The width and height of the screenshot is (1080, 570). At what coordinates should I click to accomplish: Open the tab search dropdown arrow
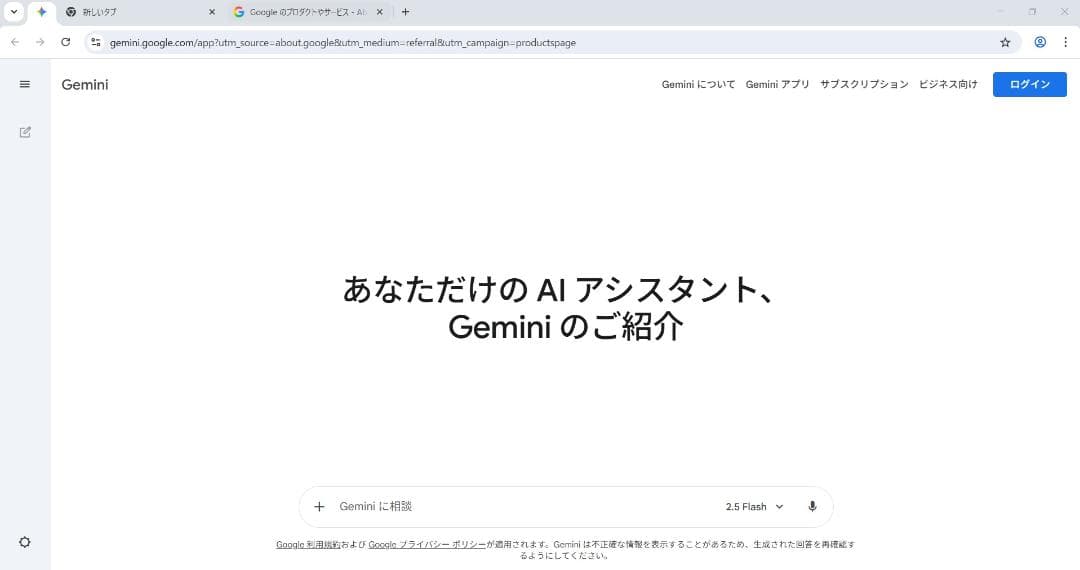[x=14, y=12]
